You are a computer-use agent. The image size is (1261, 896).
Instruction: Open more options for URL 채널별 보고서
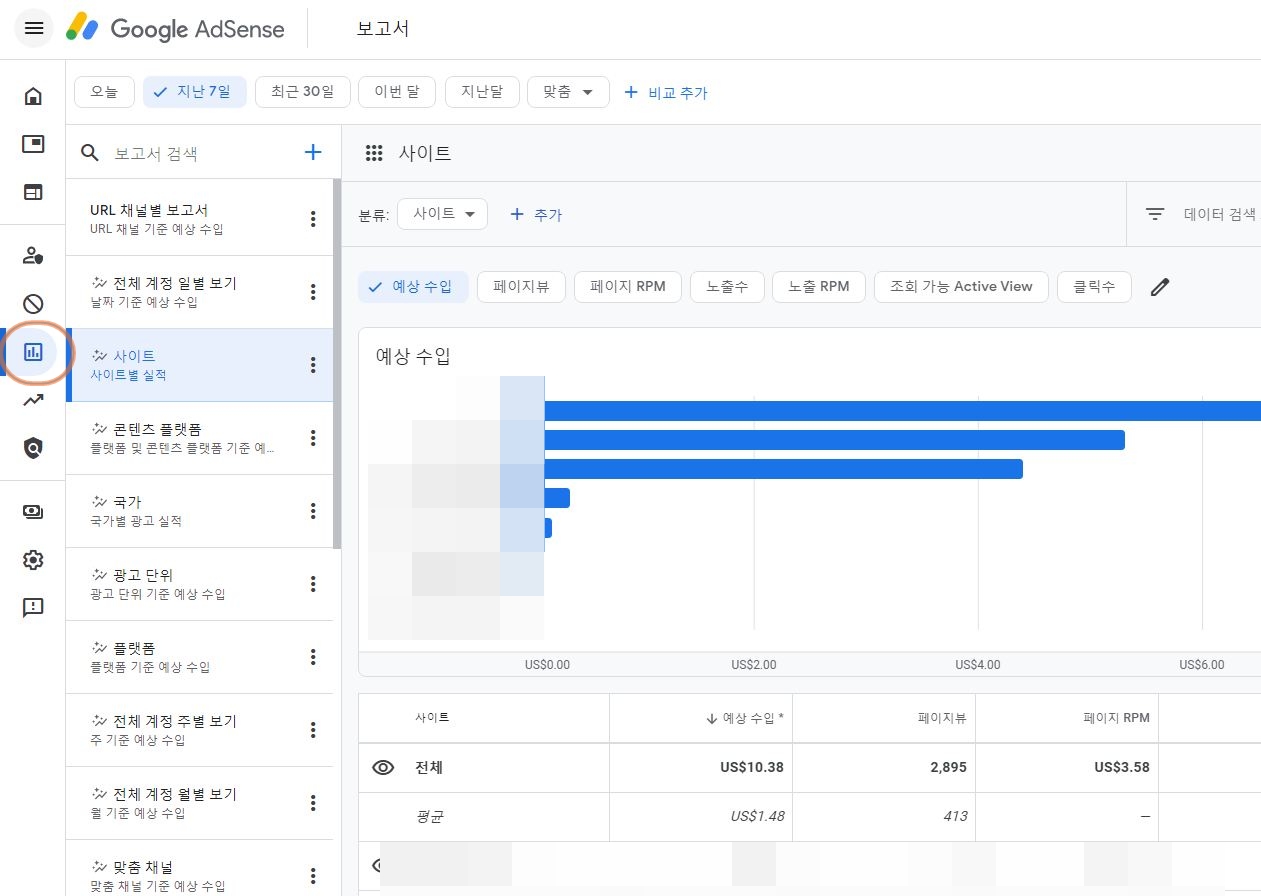[313, 219]
